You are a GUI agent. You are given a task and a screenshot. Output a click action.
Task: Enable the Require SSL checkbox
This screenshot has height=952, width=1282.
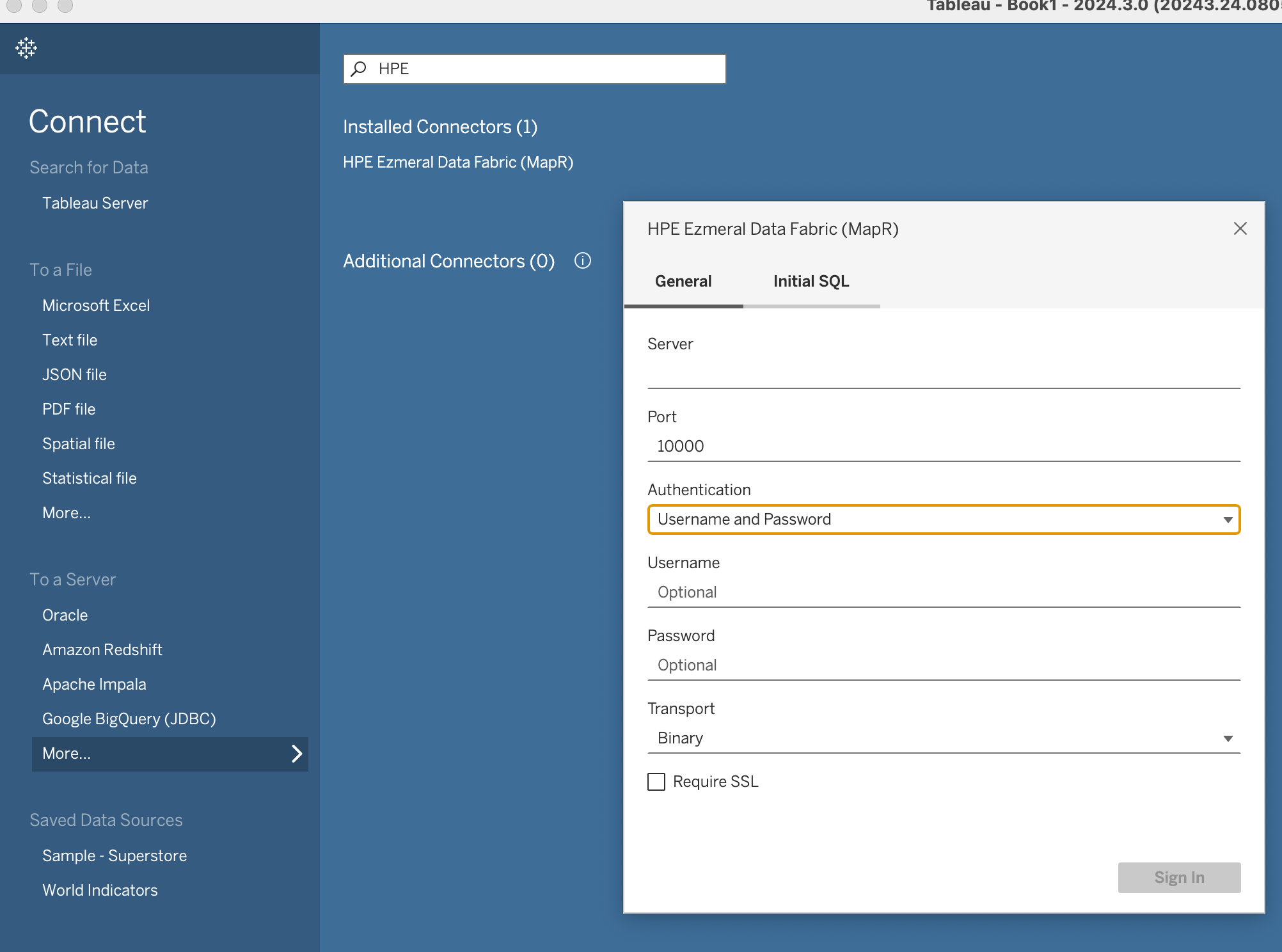(656, 782)
